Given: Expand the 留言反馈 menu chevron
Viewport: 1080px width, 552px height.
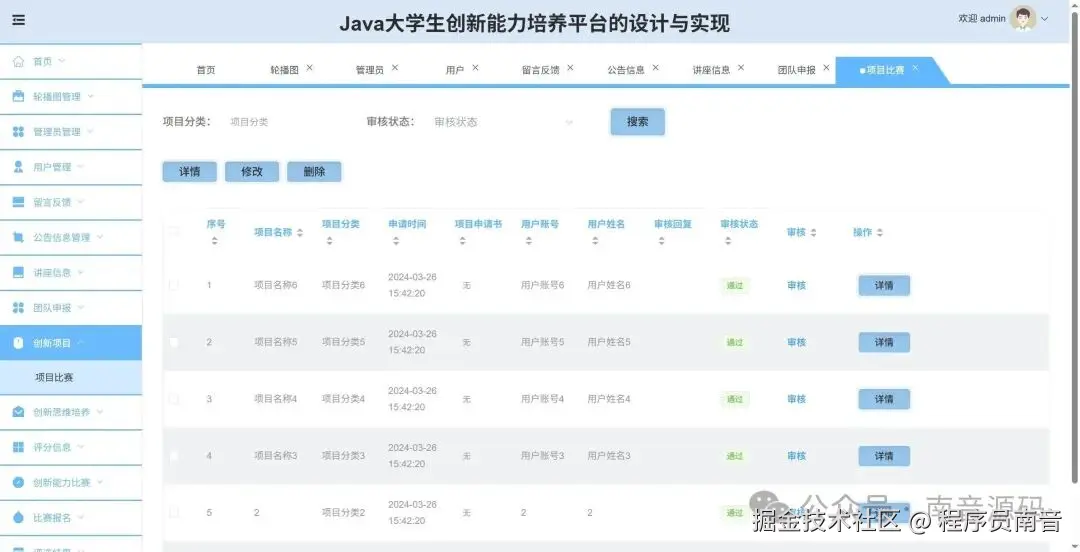Looking at the screenshot, I should click(x=81, y=202).
